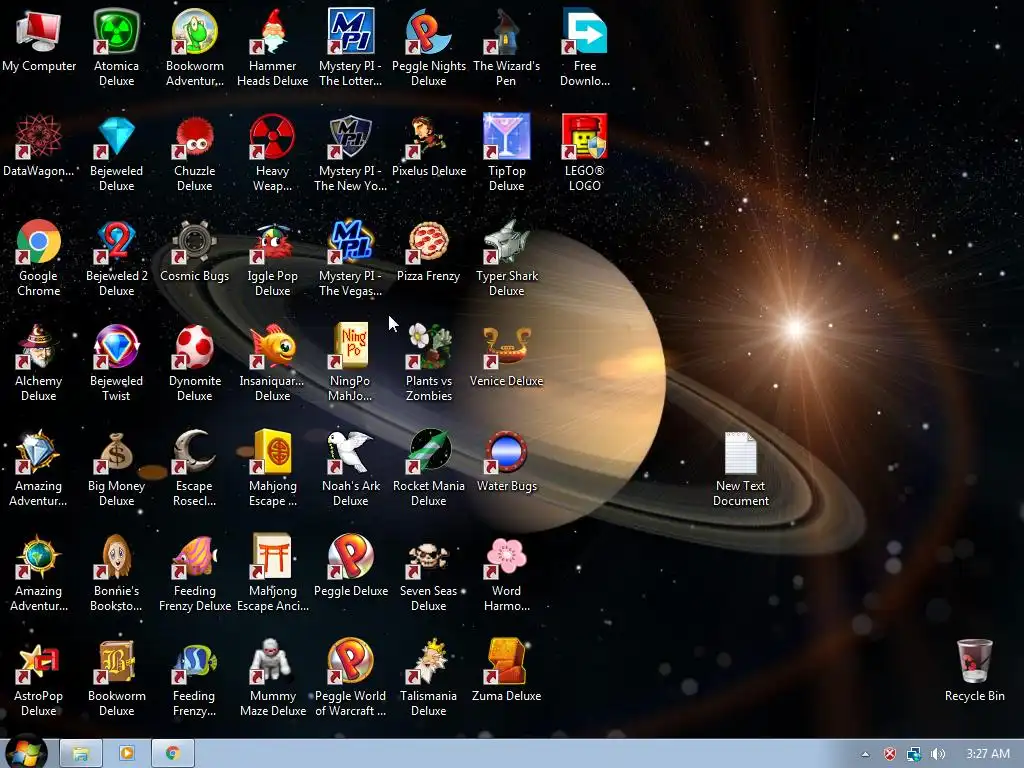Select Hammer Heads Deluxe gnome icon

[x=272, y=32]
